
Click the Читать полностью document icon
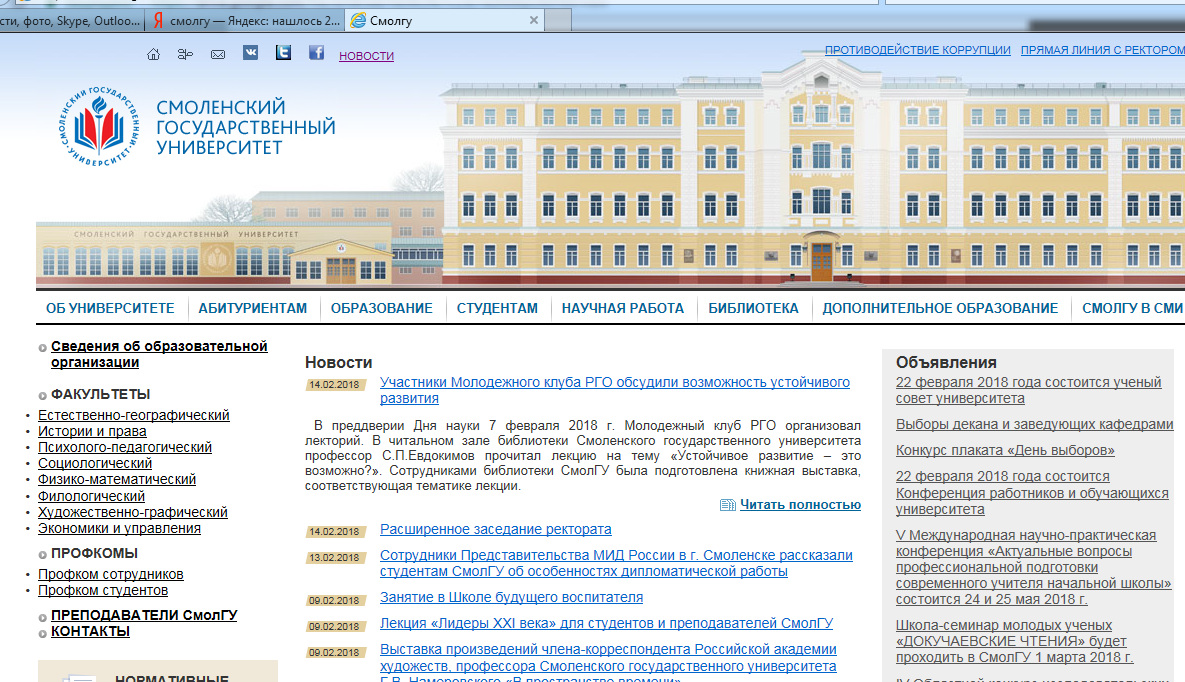(727, 505)
